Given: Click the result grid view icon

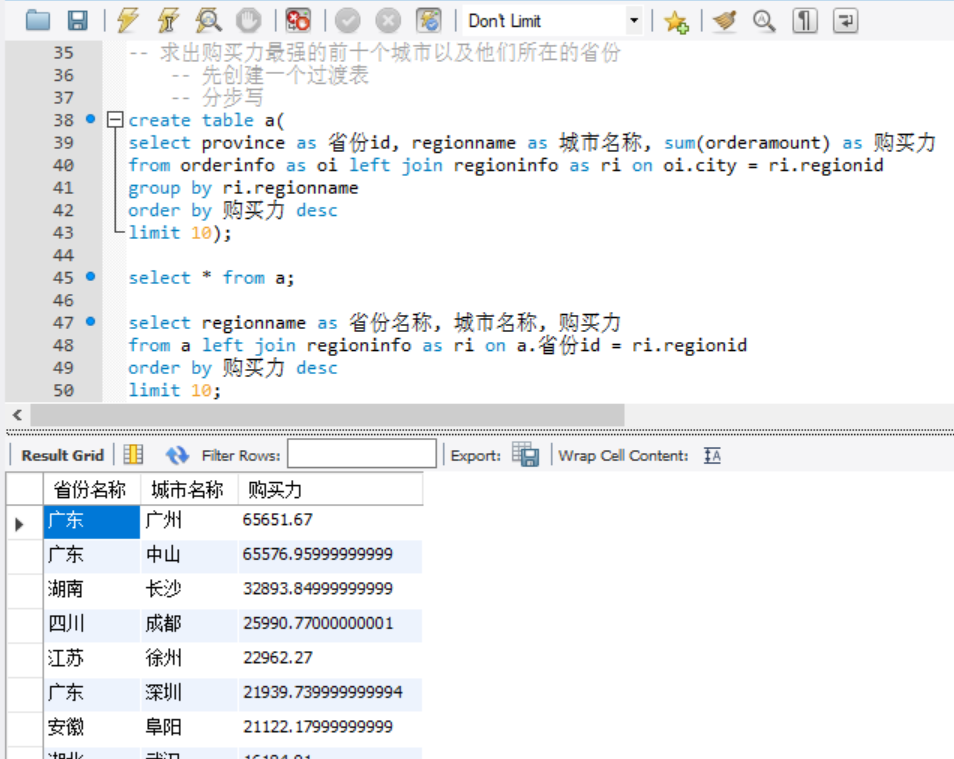Looking at the screenshot, I should [x=133, y=455].
